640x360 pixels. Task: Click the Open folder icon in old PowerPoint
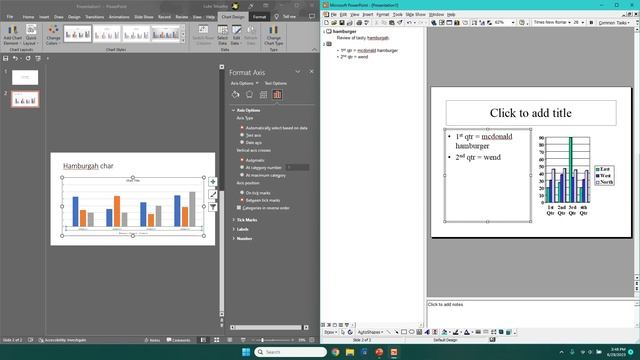tap(334, 23)
